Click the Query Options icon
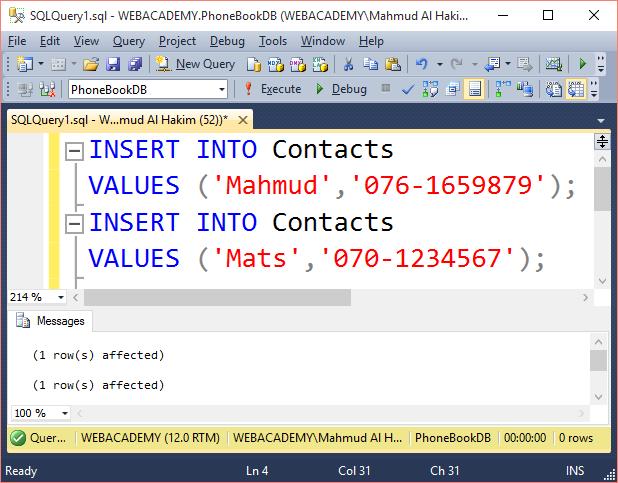Screen dimensions: 618x483 [x=452, y=90]
